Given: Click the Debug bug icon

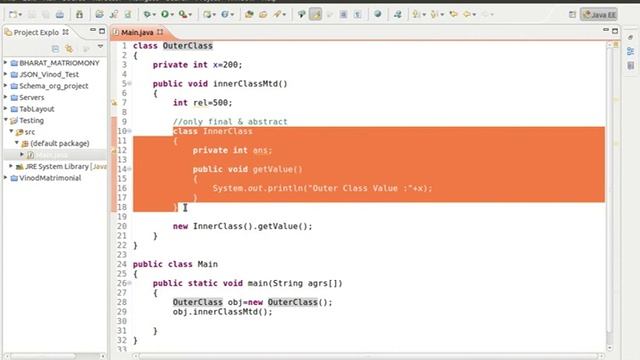Looking at the screenshot, I should pyautogui.click(x=147, y=15).
